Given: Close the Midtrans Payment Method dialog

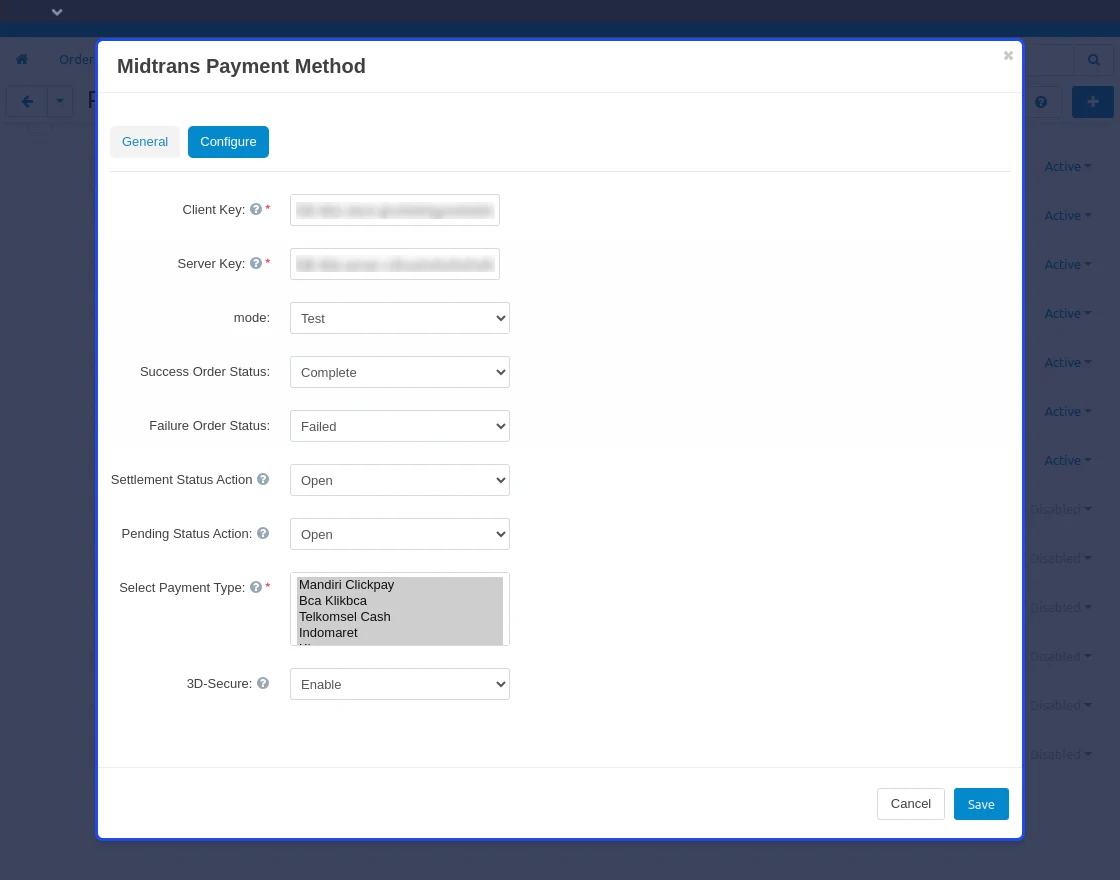Looking at the screenshot, I should [1008, 56].
